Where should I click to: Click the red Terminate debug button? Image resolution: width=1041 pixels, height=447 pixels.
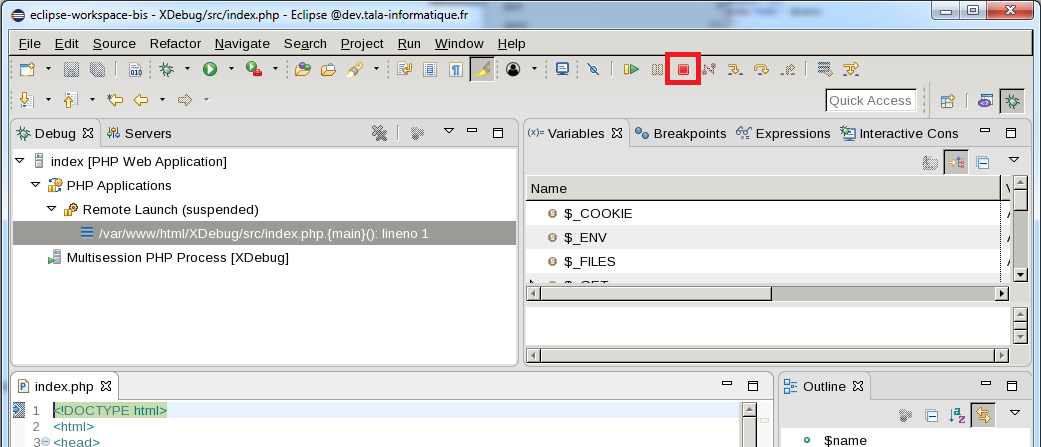tap(683, 70)
